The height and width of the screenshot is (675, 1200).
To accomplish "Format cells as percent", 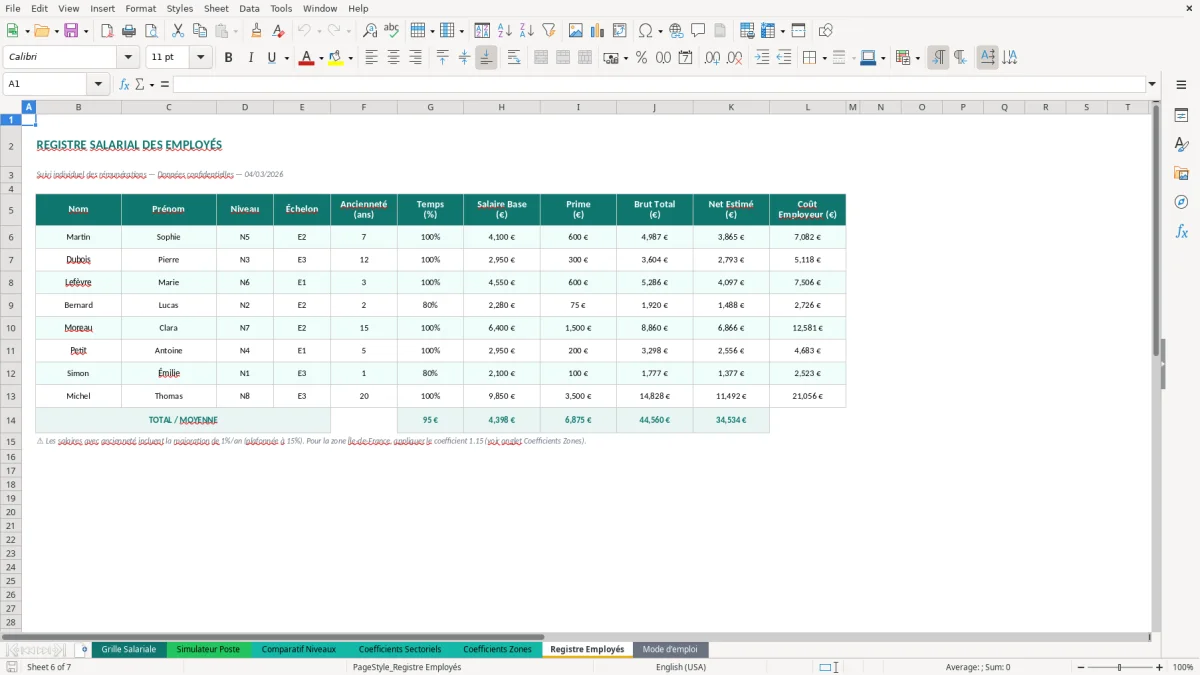I will [x=641, y=58].
